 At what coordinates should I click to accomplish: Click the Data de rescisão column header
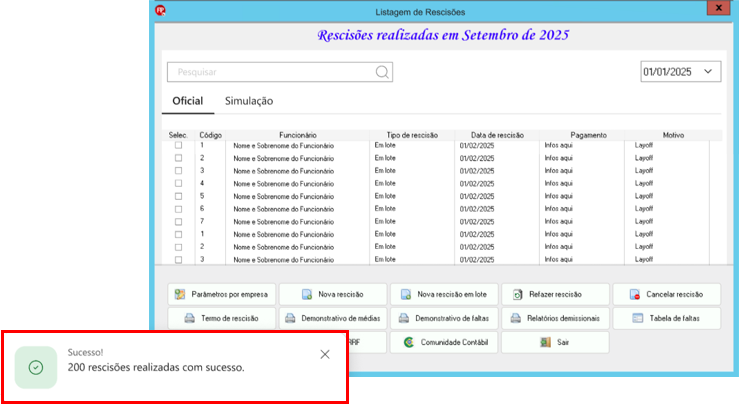coord(497,135)
